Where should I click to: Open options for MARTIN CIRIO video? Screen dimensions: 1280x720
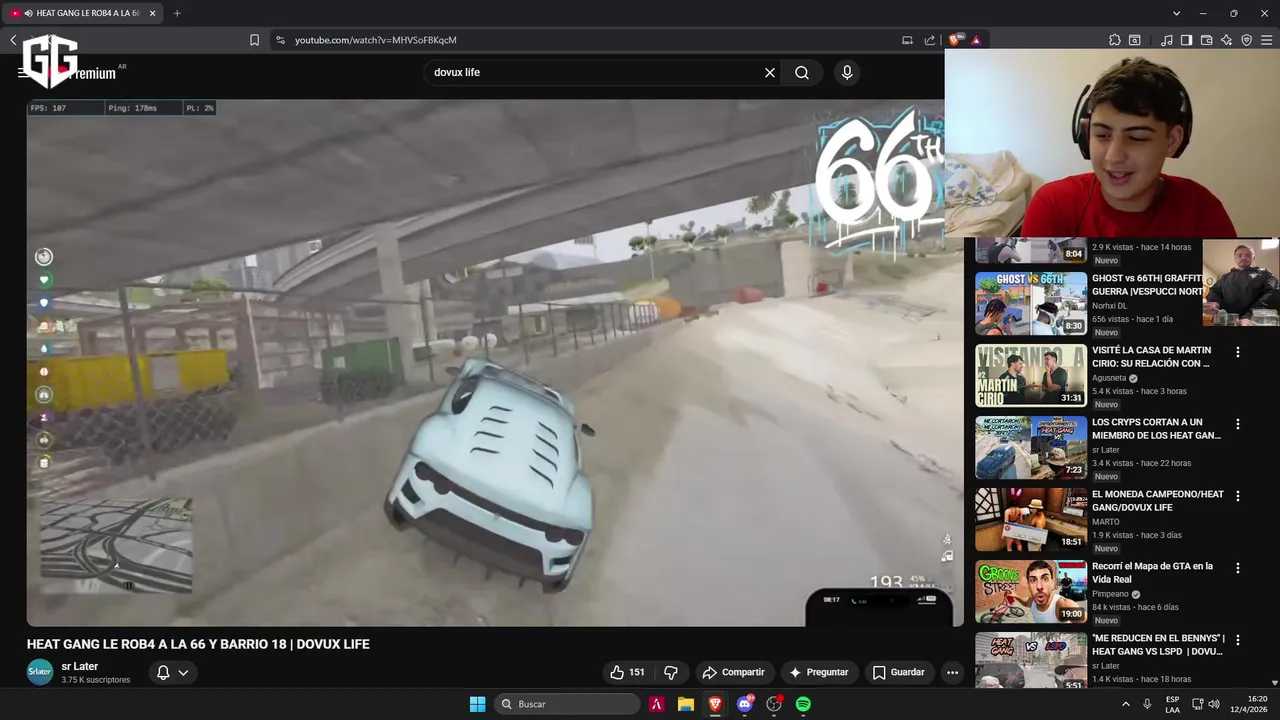pyautogui.click(x=1238, y=352)
